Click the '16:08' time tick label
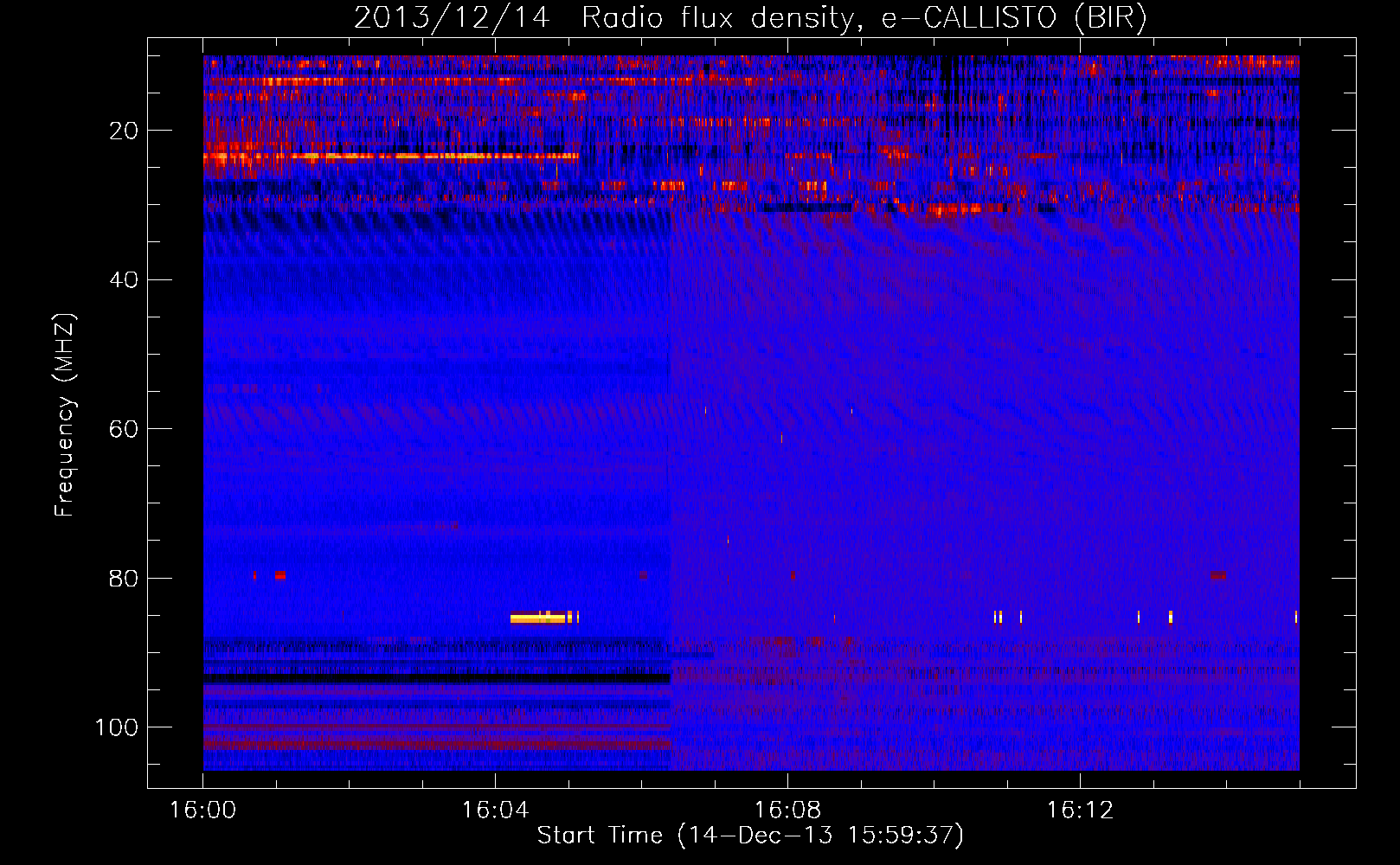The height and width of the screenshot is (865, 1400). pyautogui.click(x=787, y=810)
